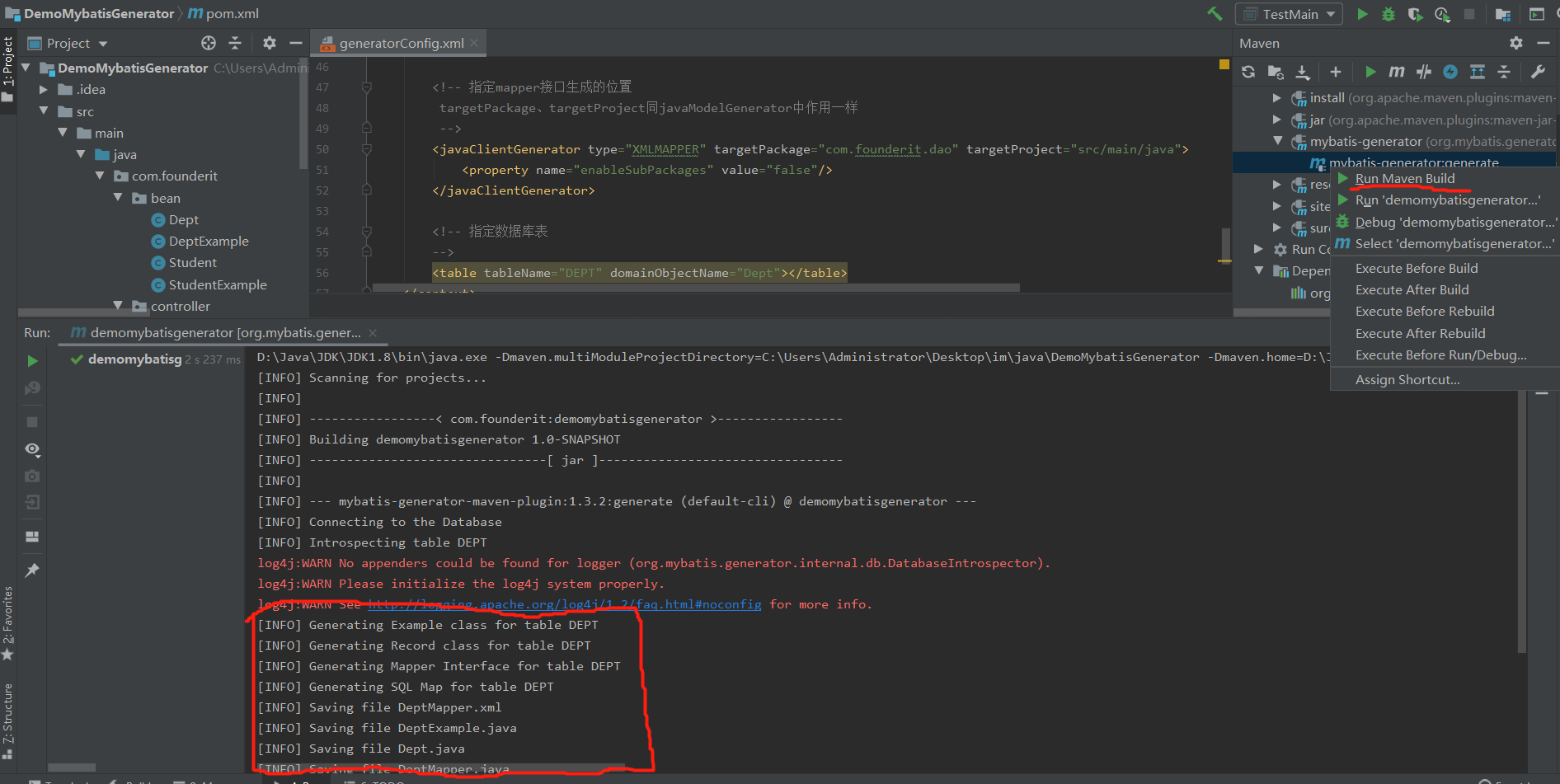Choose Run 'demomybatisgenerator...' entry
Image resolution: width=1560 pixels, height=784 pixels.
(1448, 200)
